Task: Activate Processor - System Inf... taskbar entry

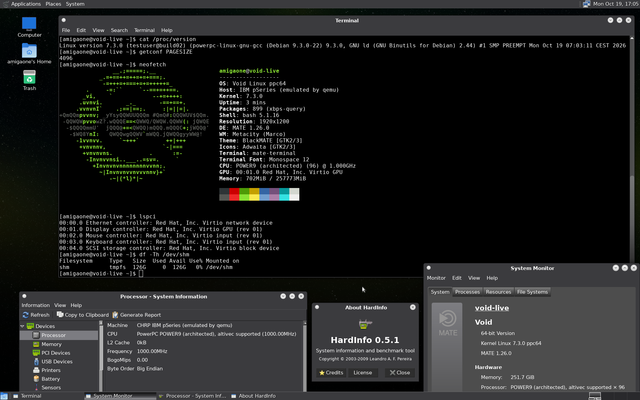Action: coord(192,396)
